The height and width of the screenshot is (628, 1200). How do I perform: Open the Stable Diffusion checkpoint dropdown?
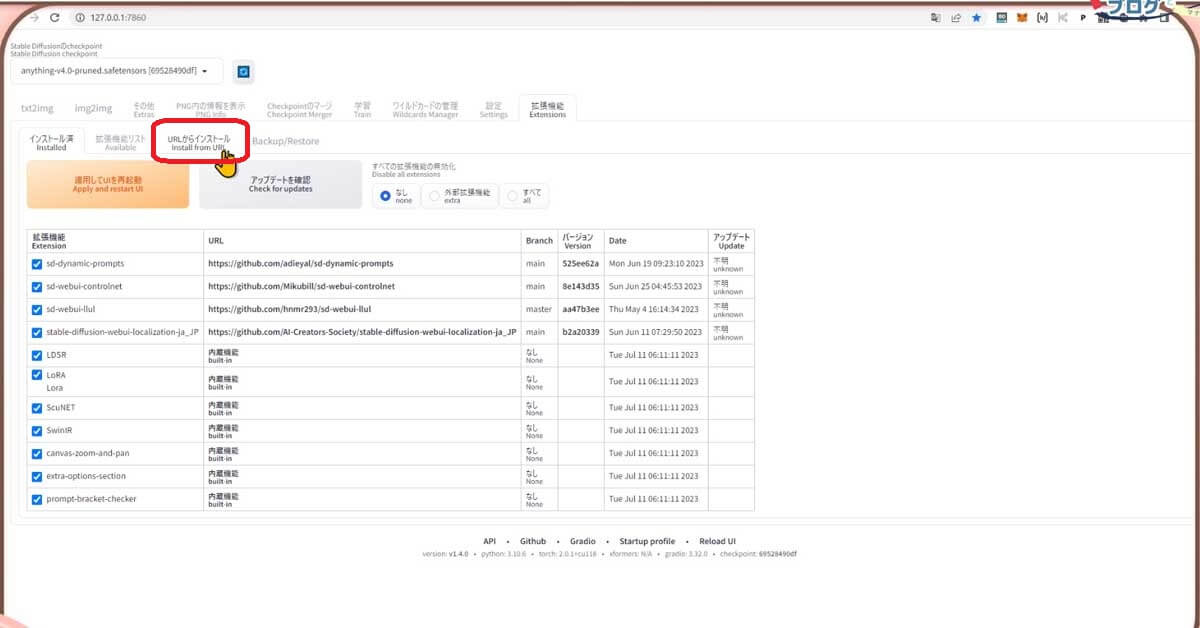tap(116, 71)
